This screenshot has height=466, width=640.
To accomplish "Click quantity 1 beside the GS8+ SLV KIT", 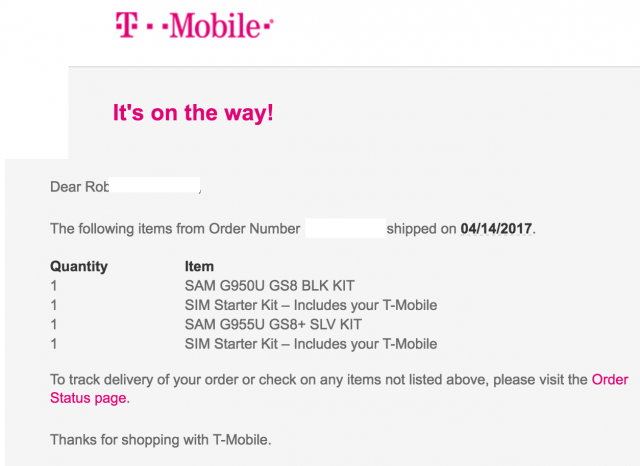I will [x=53, y=324].
